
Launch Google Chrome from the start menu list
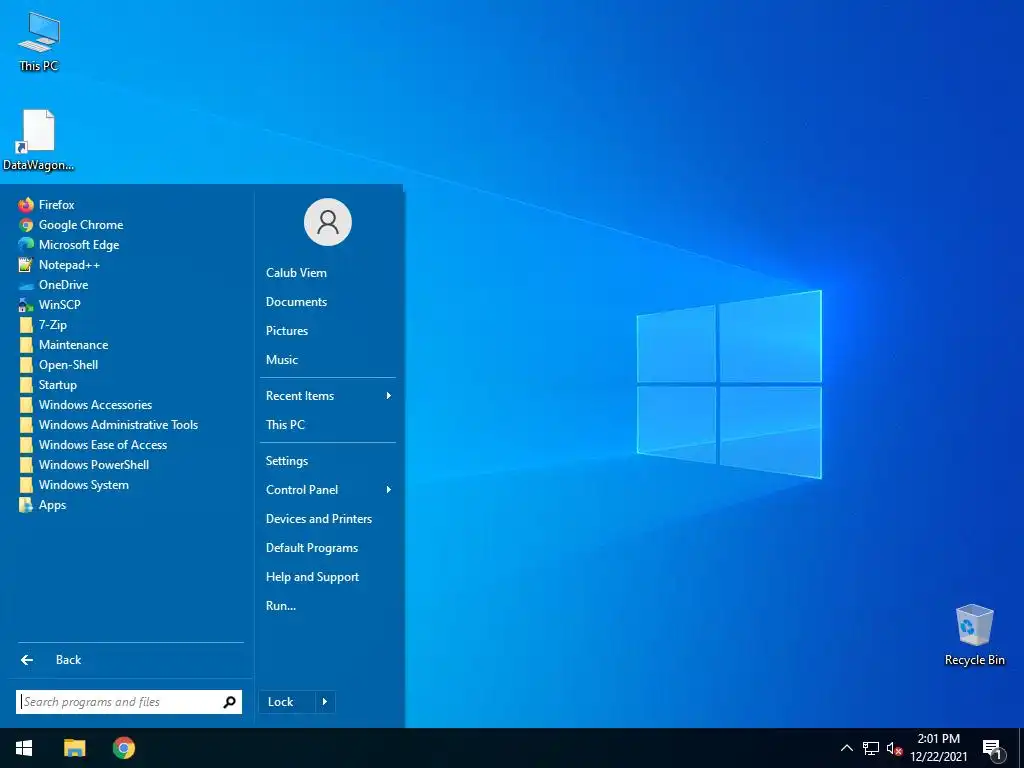tap(71, 225)
